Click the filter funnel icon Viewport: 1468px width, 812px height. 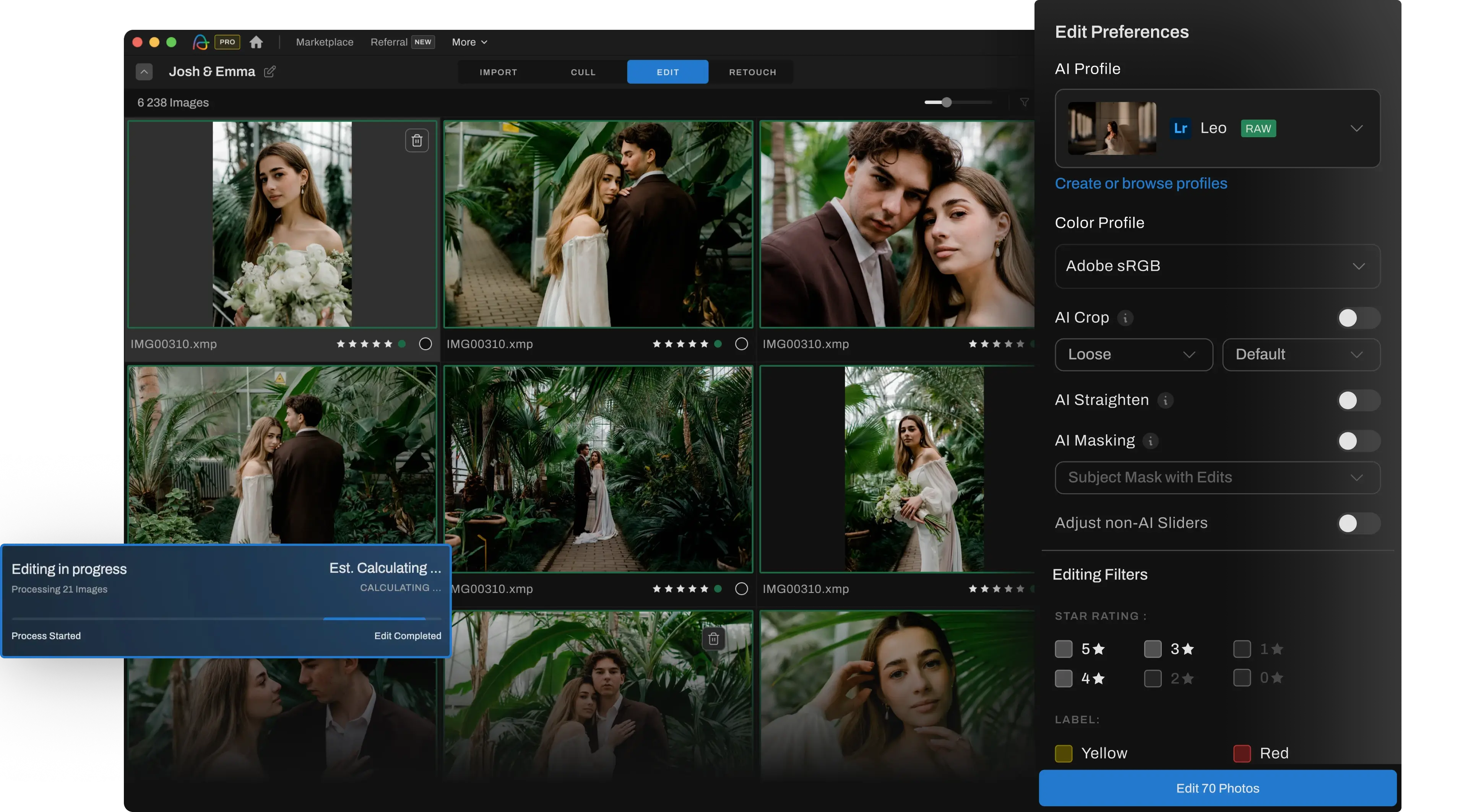coord(1024,102)
